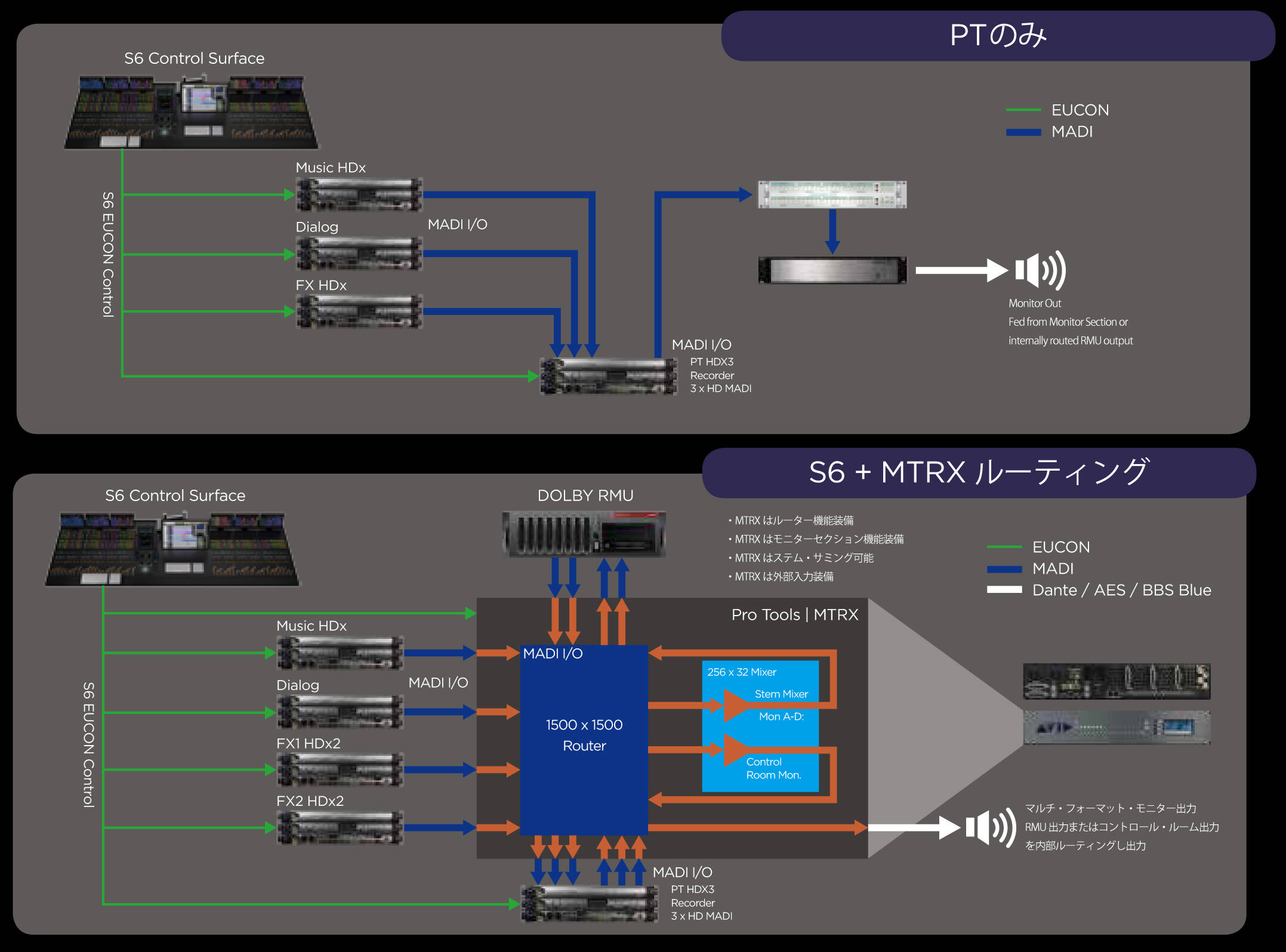Click the light gray rack interface at top right
Screen dimensions: 1286x952
pyautogui.click(x=832, y=194)
